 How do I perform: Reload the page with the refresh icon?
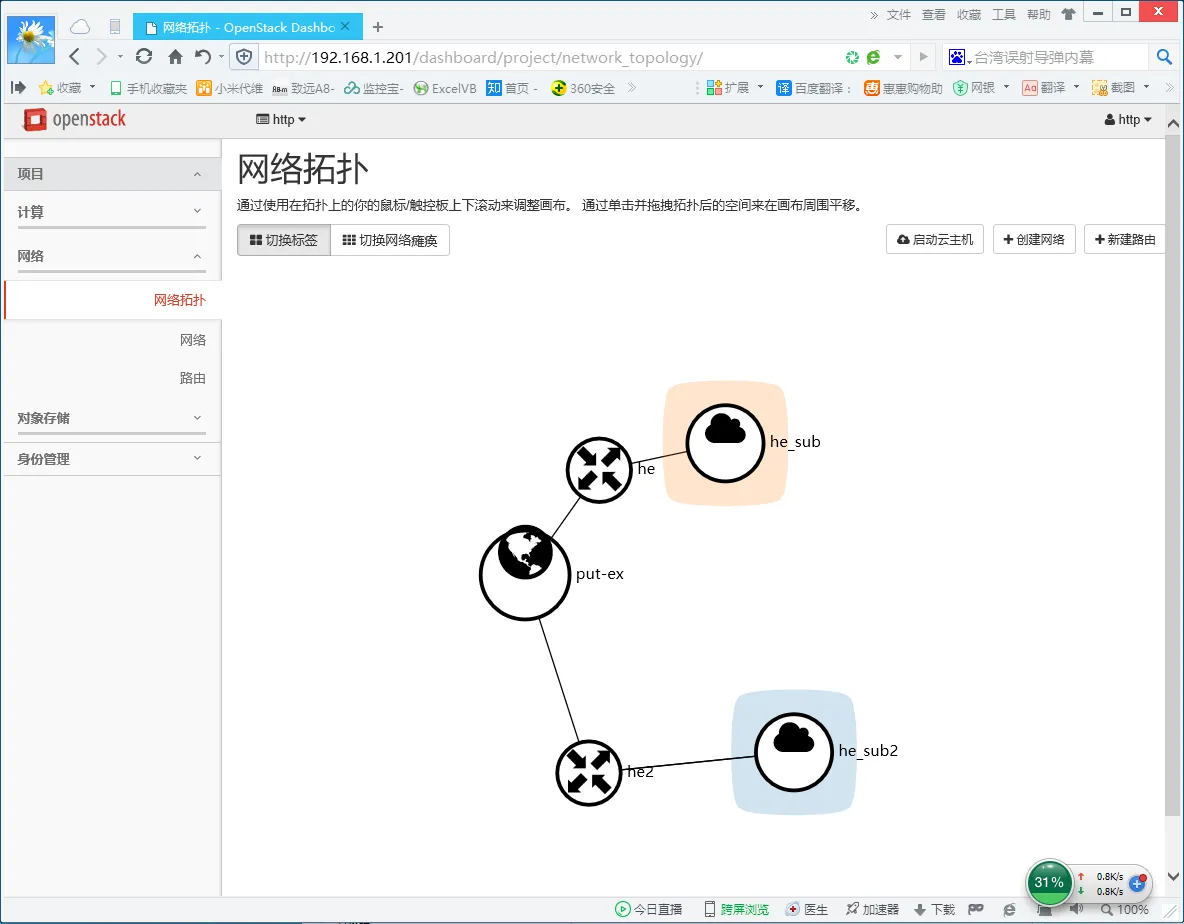(143, 57)
